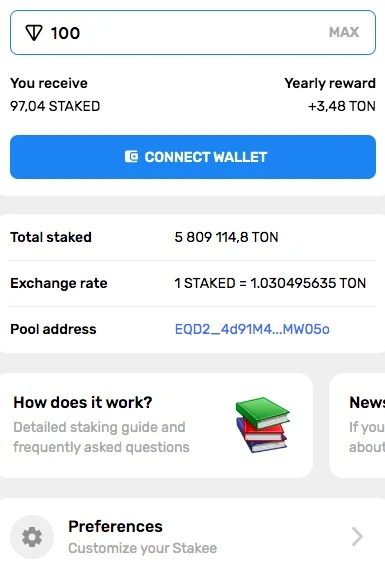Open the partially visible News card
This screenshot has height=573, width=385.
click(357, 425)
